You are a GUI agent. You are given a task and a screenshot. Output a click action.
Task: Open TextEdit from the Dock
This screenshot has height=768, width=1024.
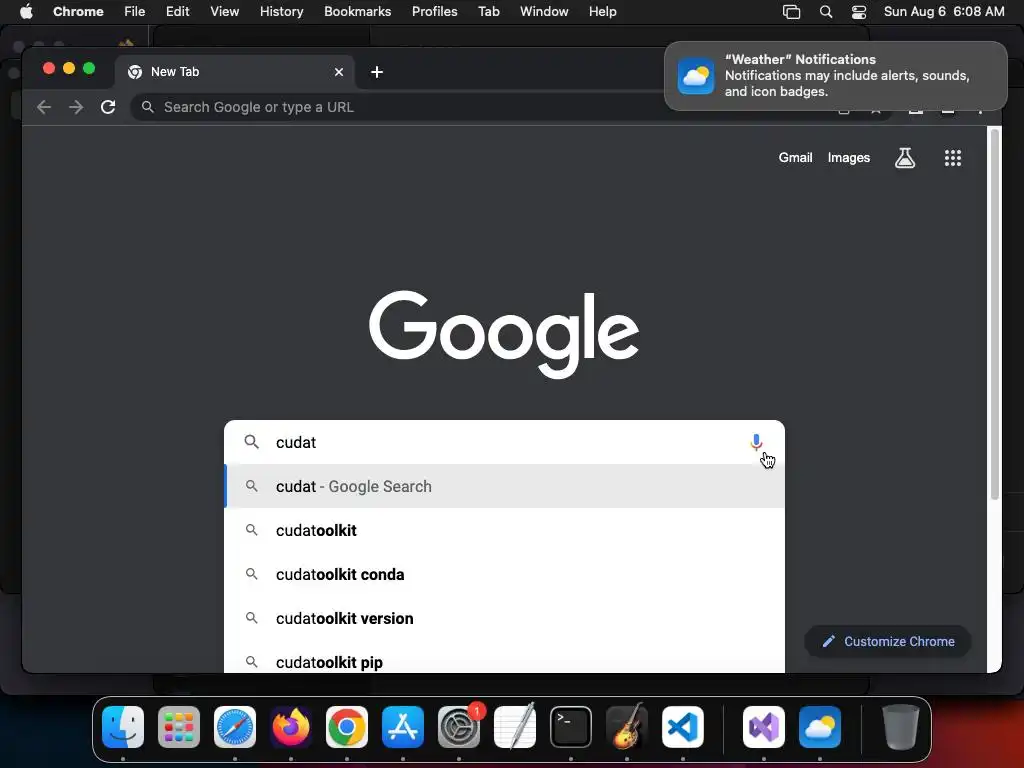pyautogui.click(x=515, y=727)
